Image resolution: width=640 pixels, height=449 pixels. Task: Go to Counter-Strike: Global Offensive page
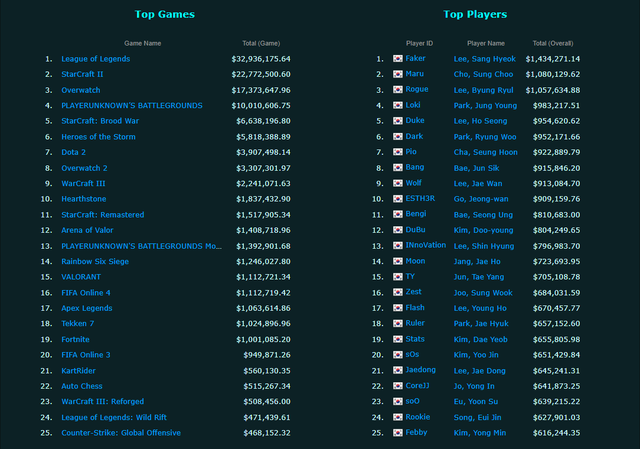pos(121,433)
